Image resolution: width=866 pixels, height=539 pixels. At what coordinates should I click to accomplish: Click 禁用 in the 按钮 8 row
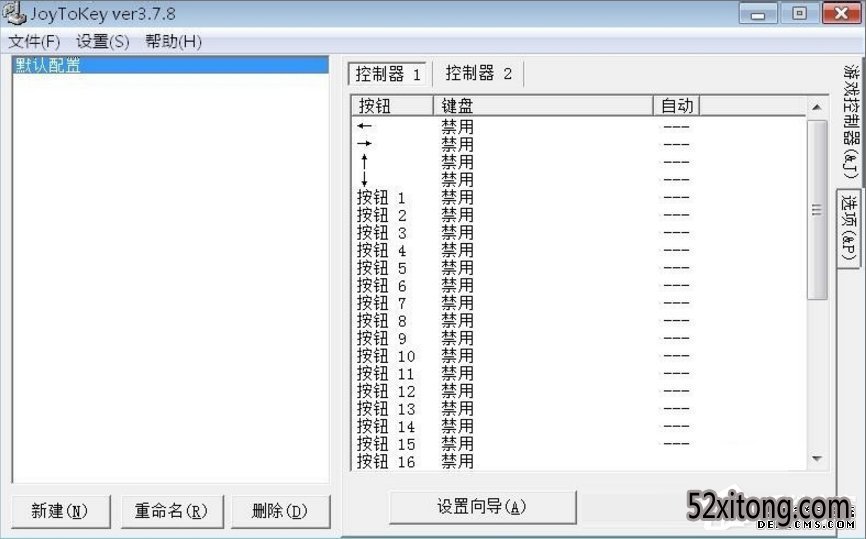pyautogui.click(x=457, y=321)
